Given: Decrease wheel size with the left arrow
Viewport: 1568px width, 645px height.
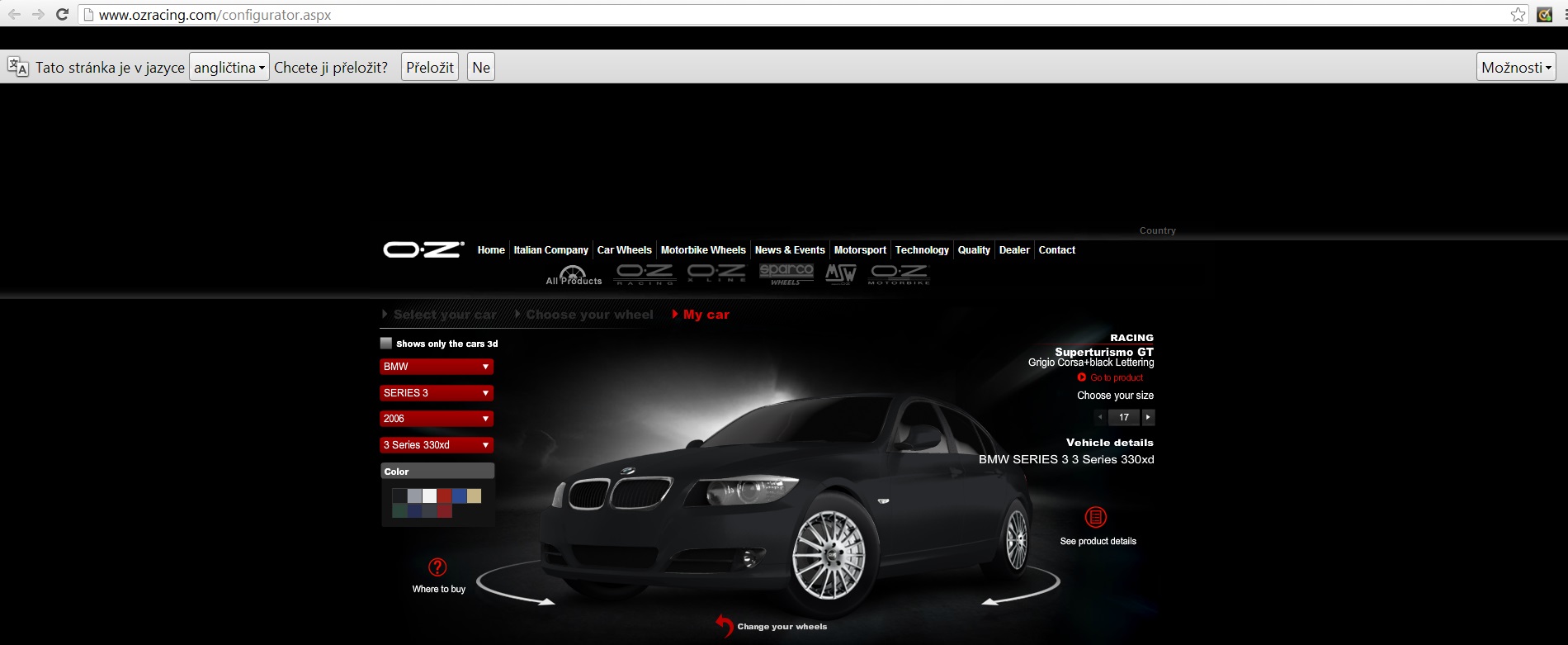Looking at the screenshot, I should click(1100, 417).
